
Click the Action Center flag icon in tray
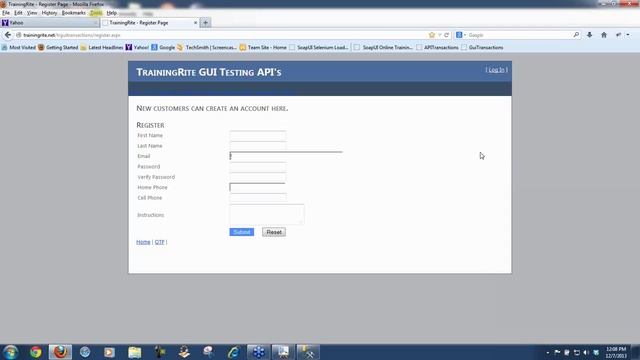(x=557, y=352)
